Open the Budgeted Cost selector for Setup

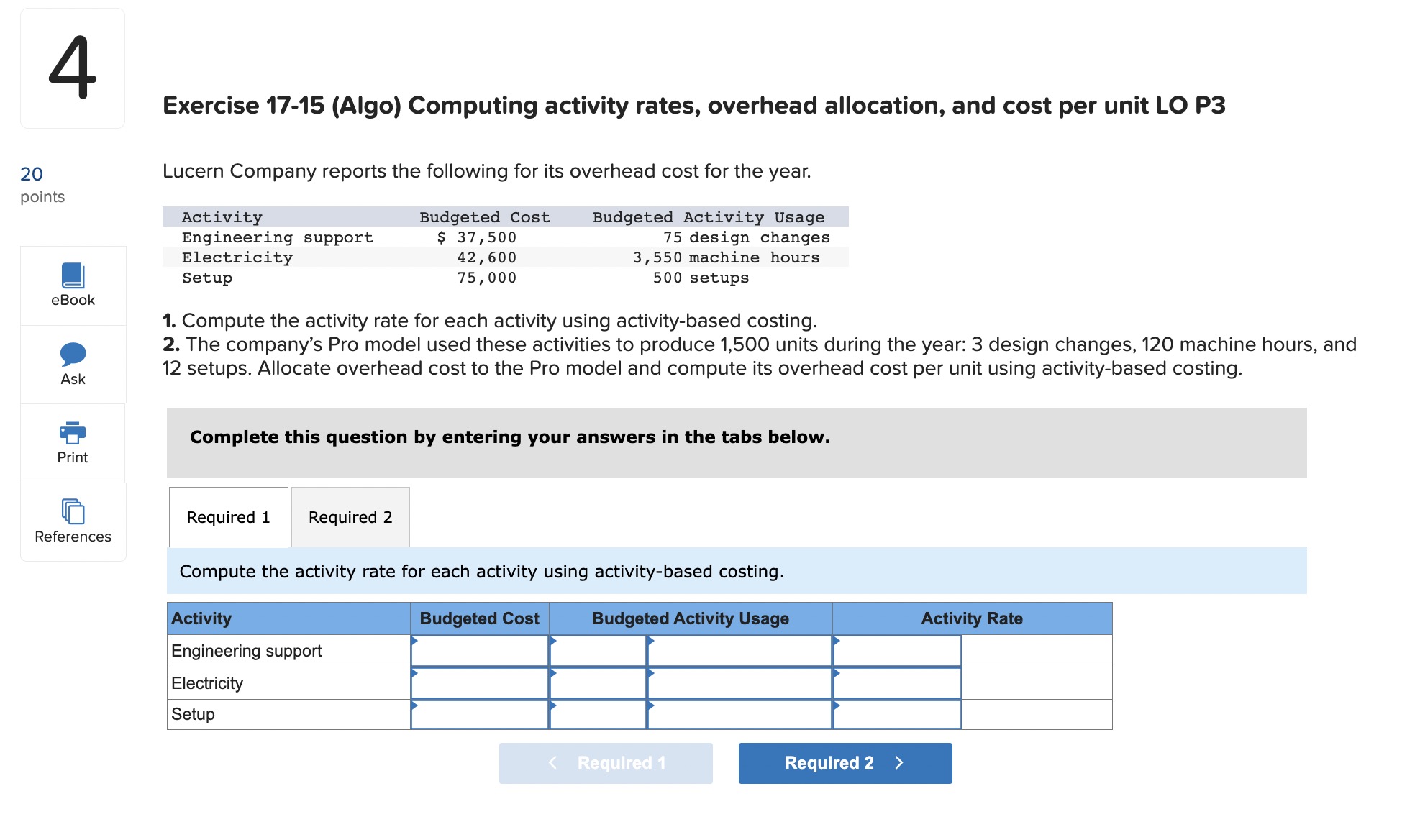point(415,706)
